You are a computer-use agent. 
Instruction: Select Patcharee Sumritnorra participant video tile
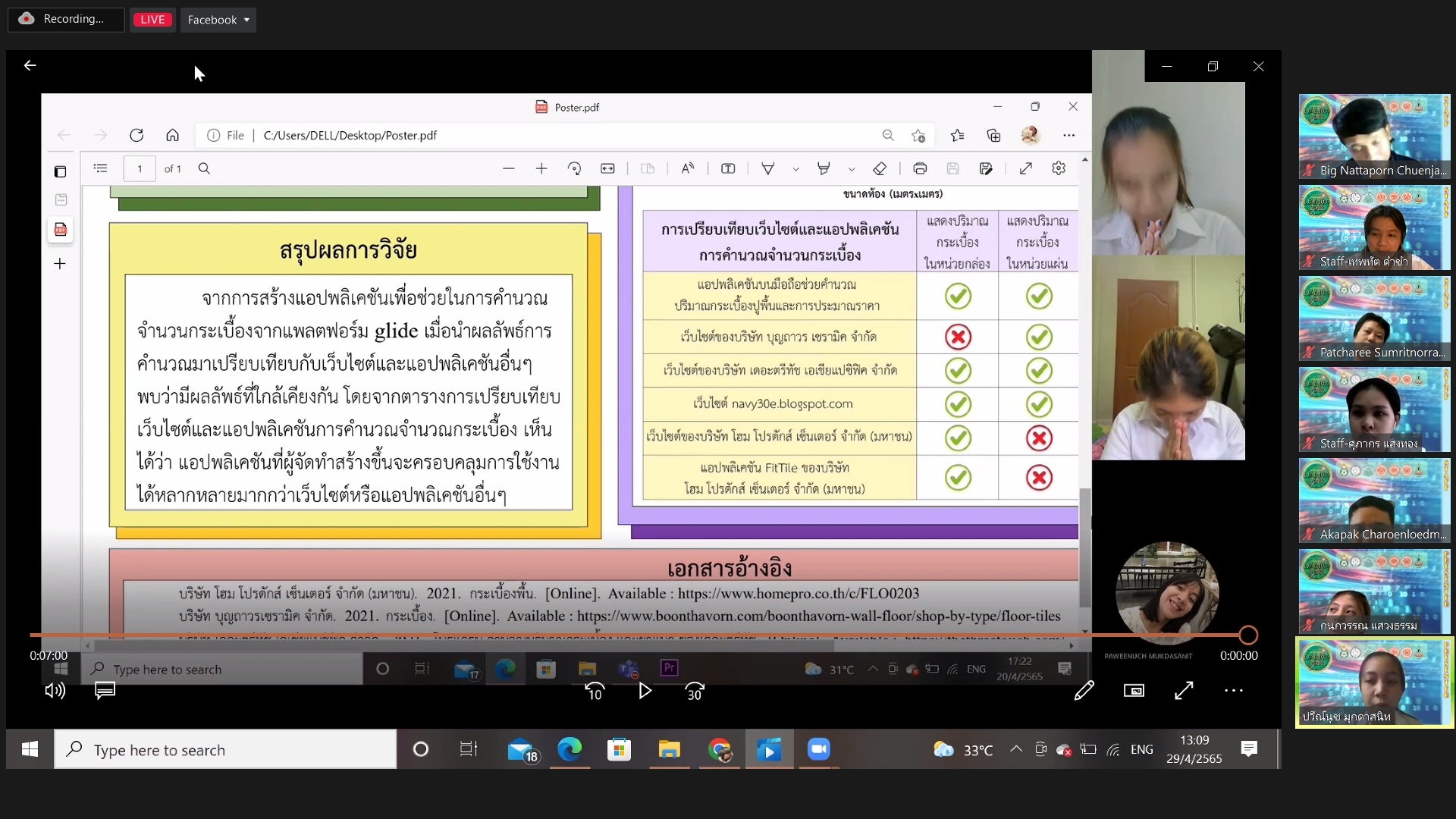coord(1375,318)
